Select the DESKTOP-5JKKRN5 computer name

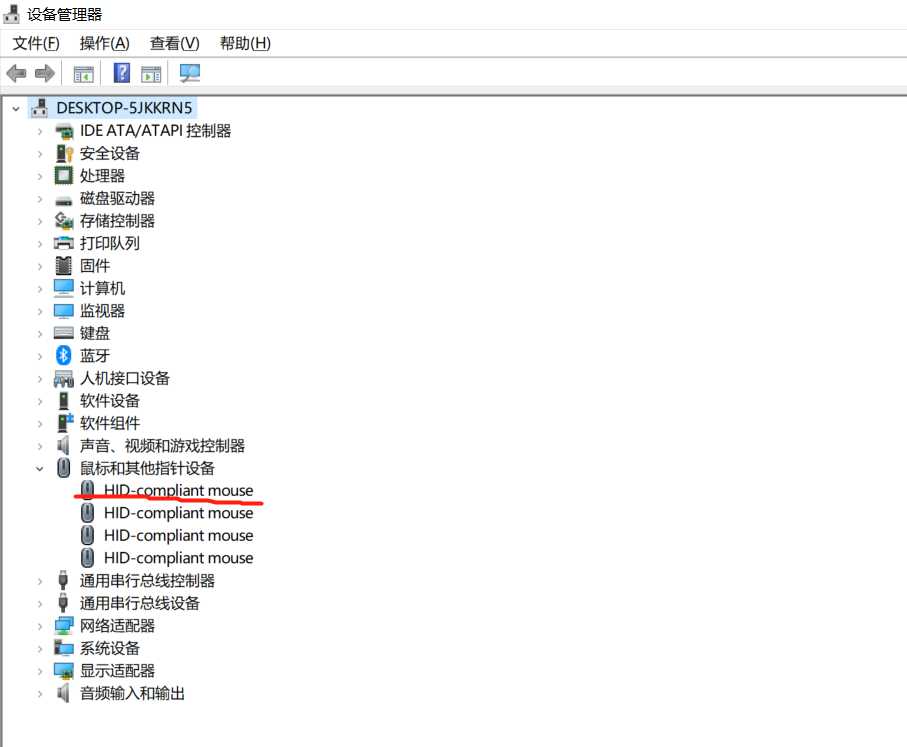tap(124, 108)
